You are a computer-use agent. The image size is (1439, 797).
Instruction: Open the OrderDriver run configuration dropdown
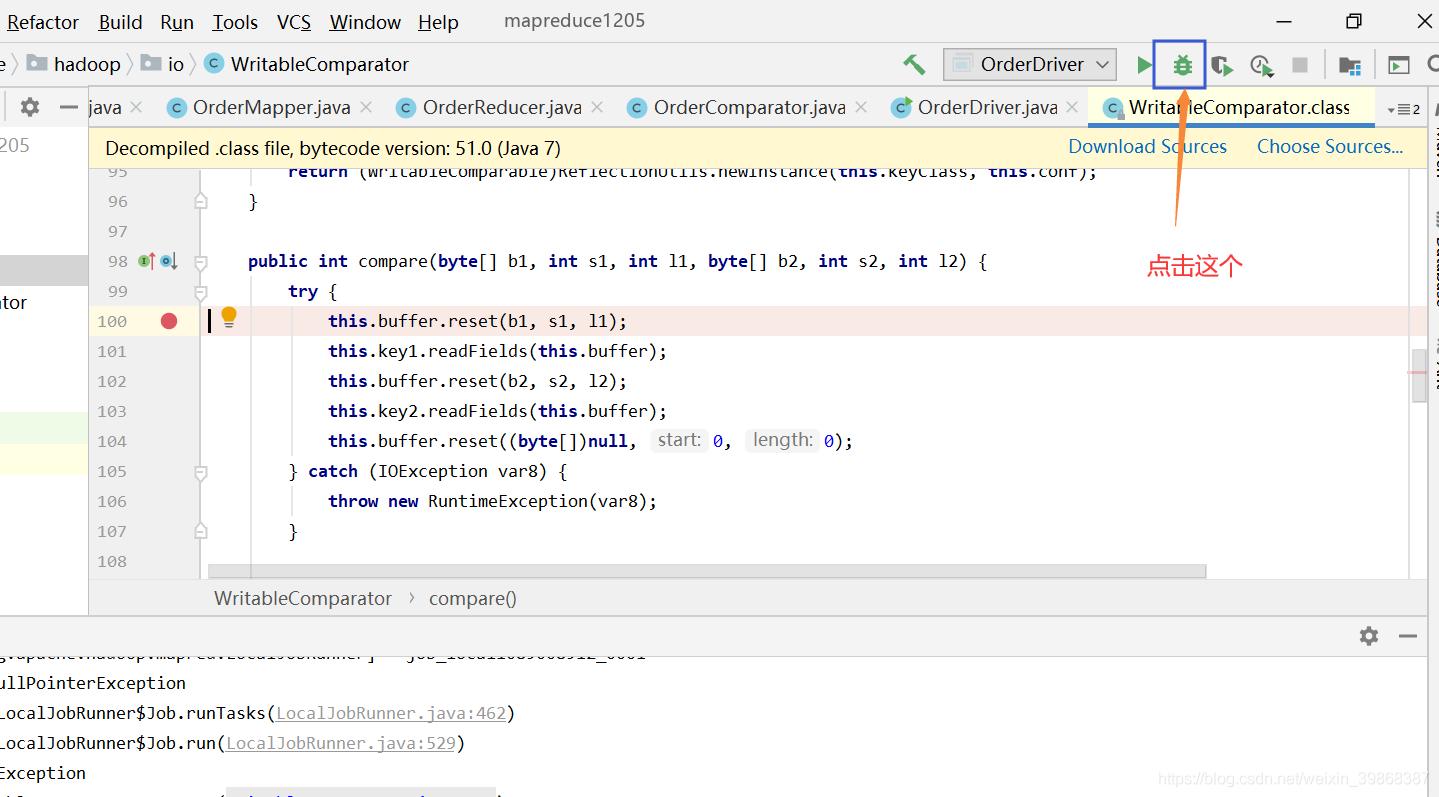[1029, 64]
